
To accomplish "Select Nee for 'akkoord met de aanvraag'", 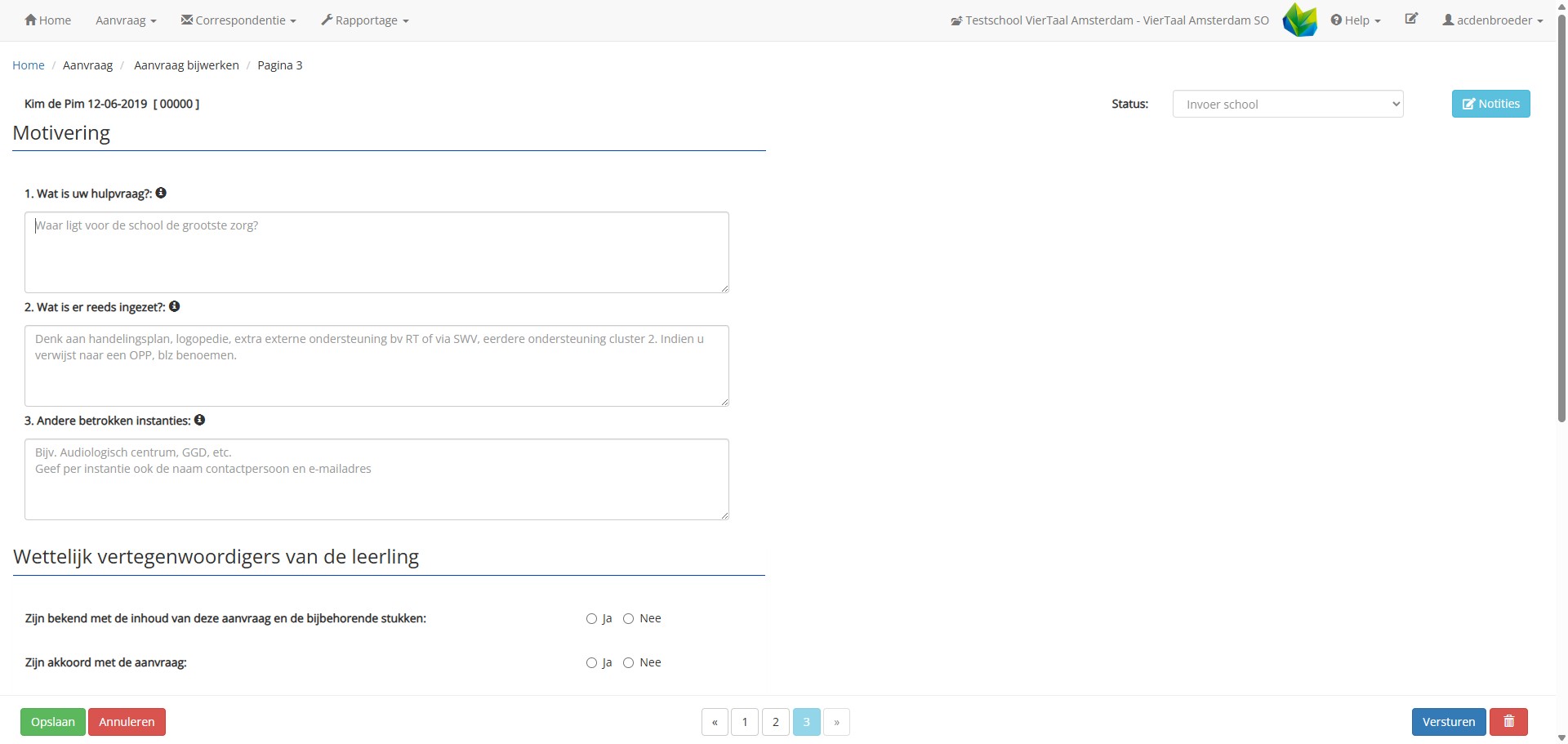I will pos(628,663).
